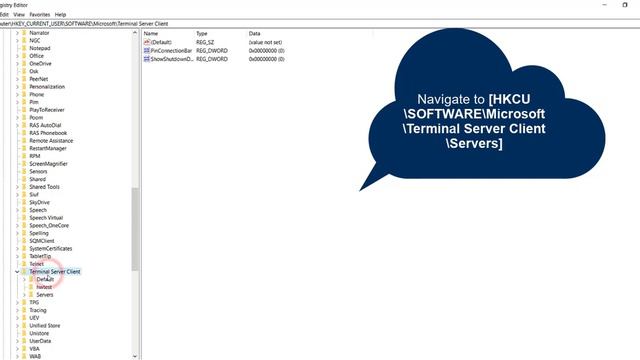Select the Default key label

pos(45,280)
